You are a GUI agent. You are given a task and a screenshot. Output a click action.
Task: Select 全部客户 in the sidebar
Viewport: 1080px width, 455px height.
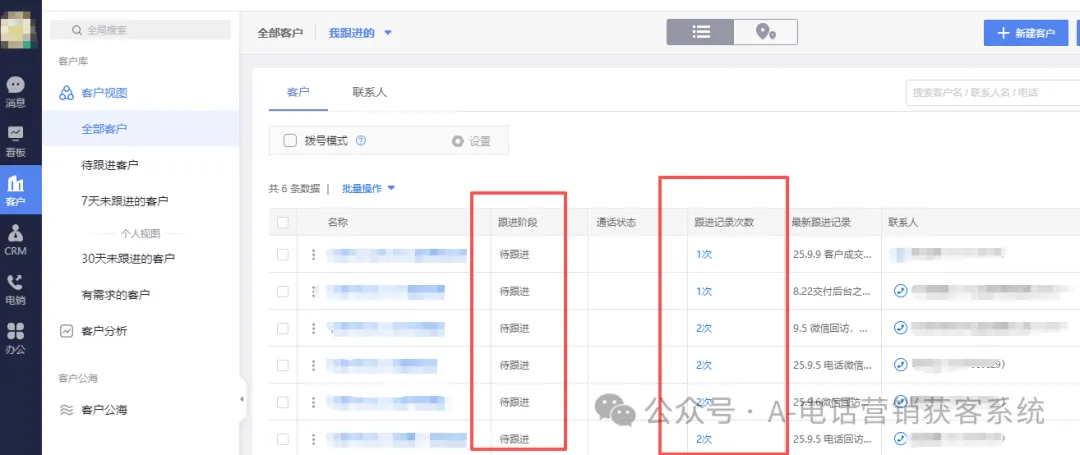pyautogui.click(x=141, y=129)
